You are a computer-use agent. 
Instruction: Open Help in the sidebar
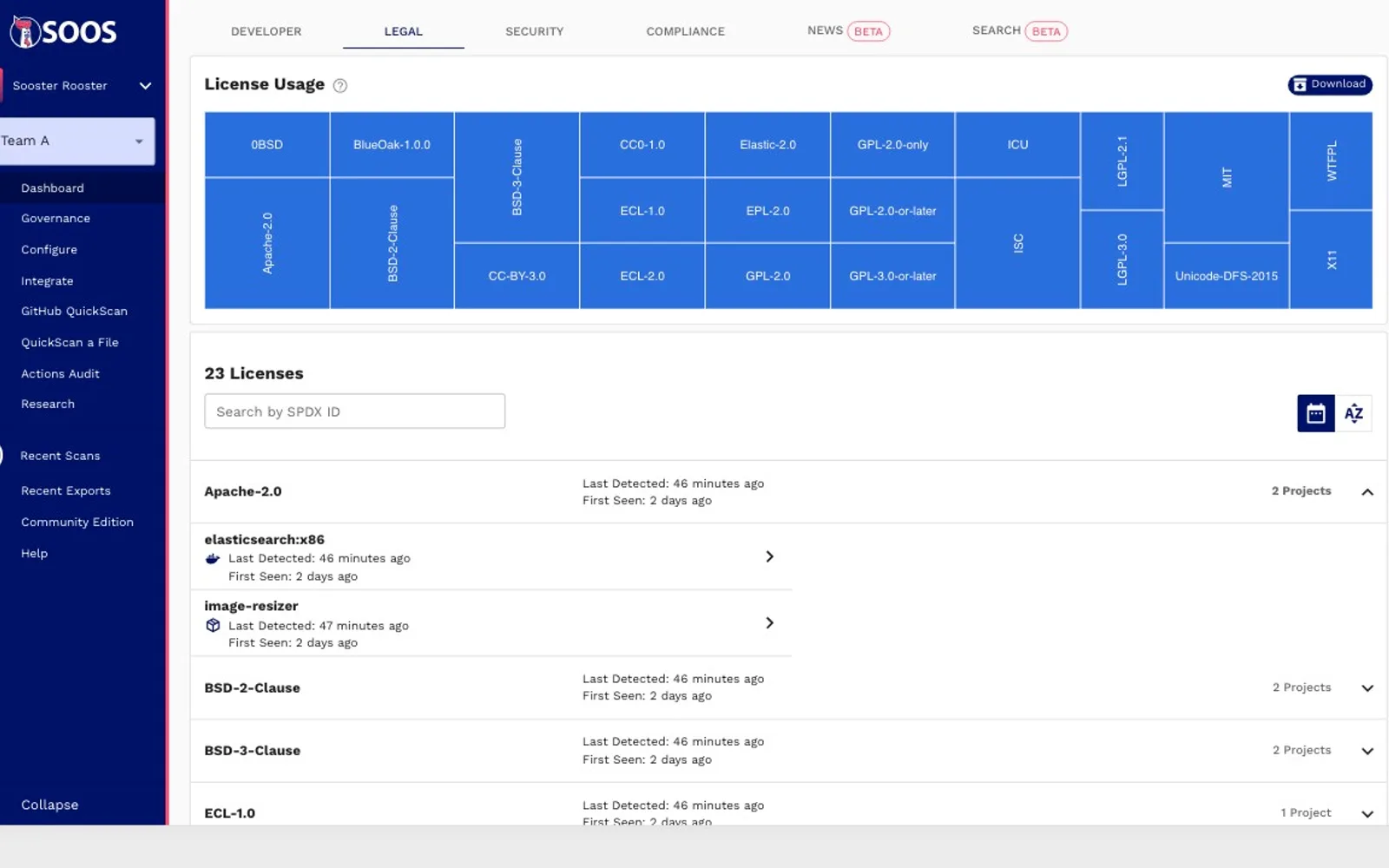coord(35,554)
